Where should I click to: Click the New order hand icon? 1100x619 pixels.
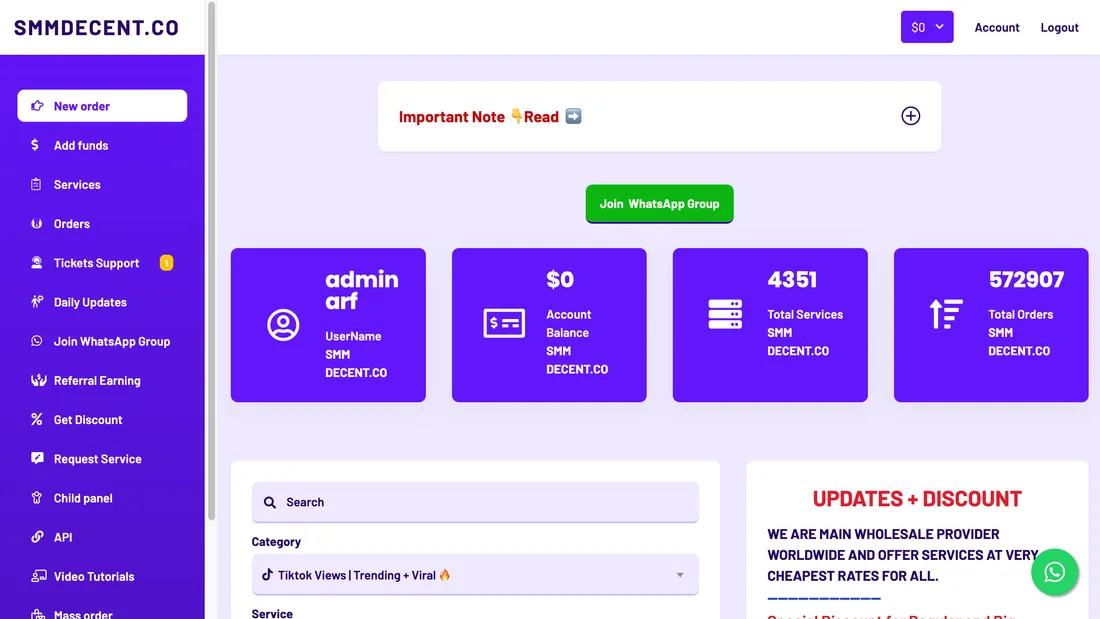click(37, 106)
